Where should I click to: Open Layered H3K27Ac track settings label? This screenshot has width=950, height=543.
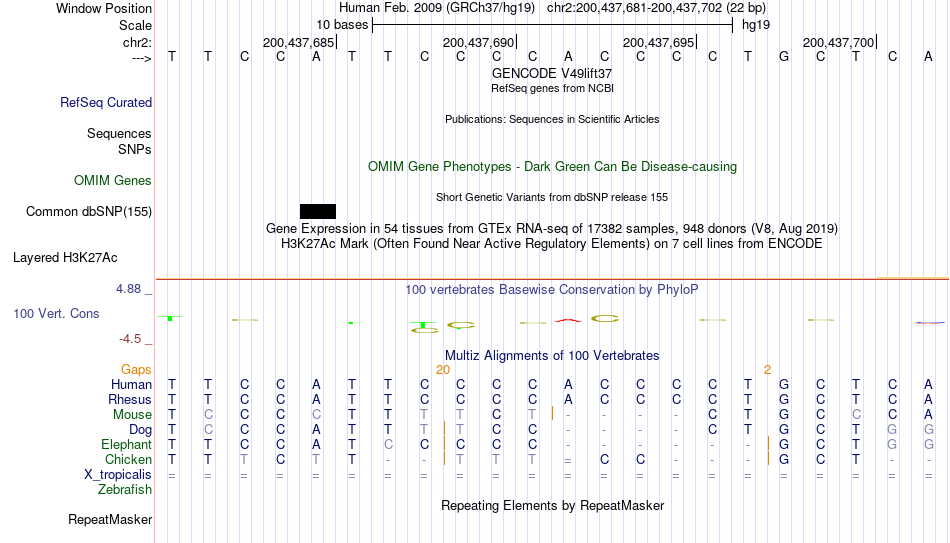(x=65, y=258)
